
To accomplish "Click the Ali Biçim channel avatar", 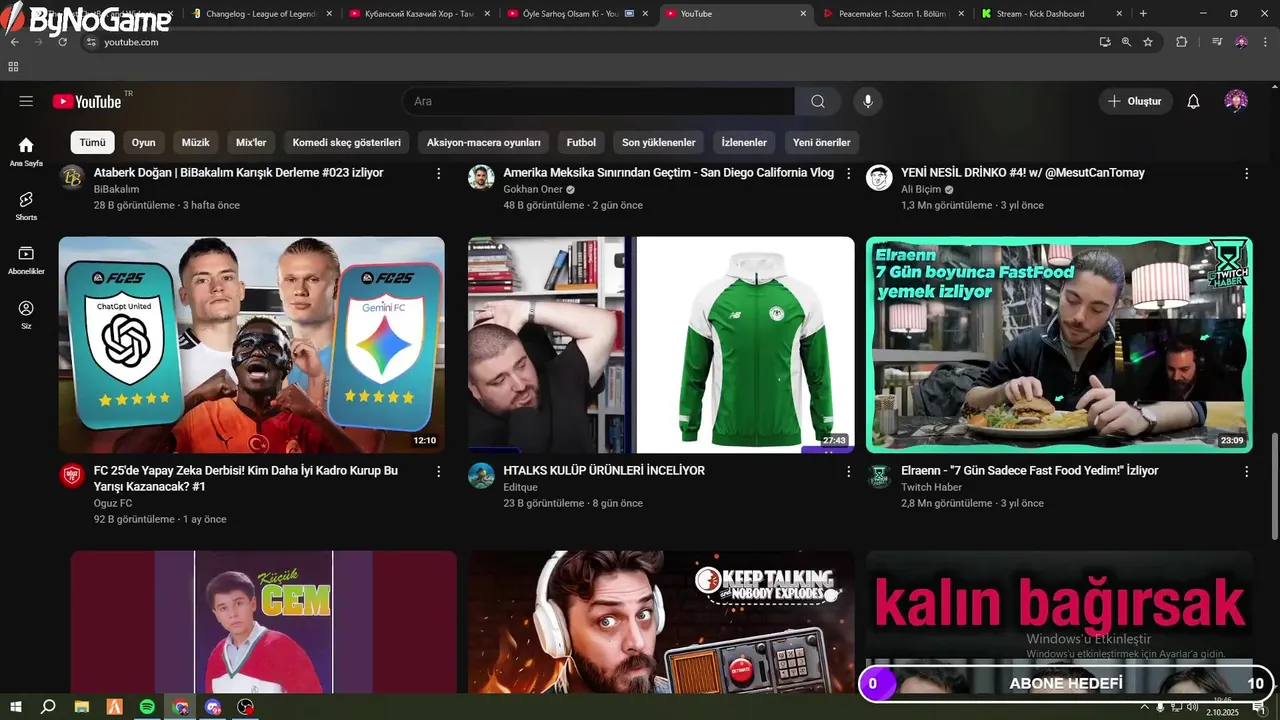I will [879, 177].
